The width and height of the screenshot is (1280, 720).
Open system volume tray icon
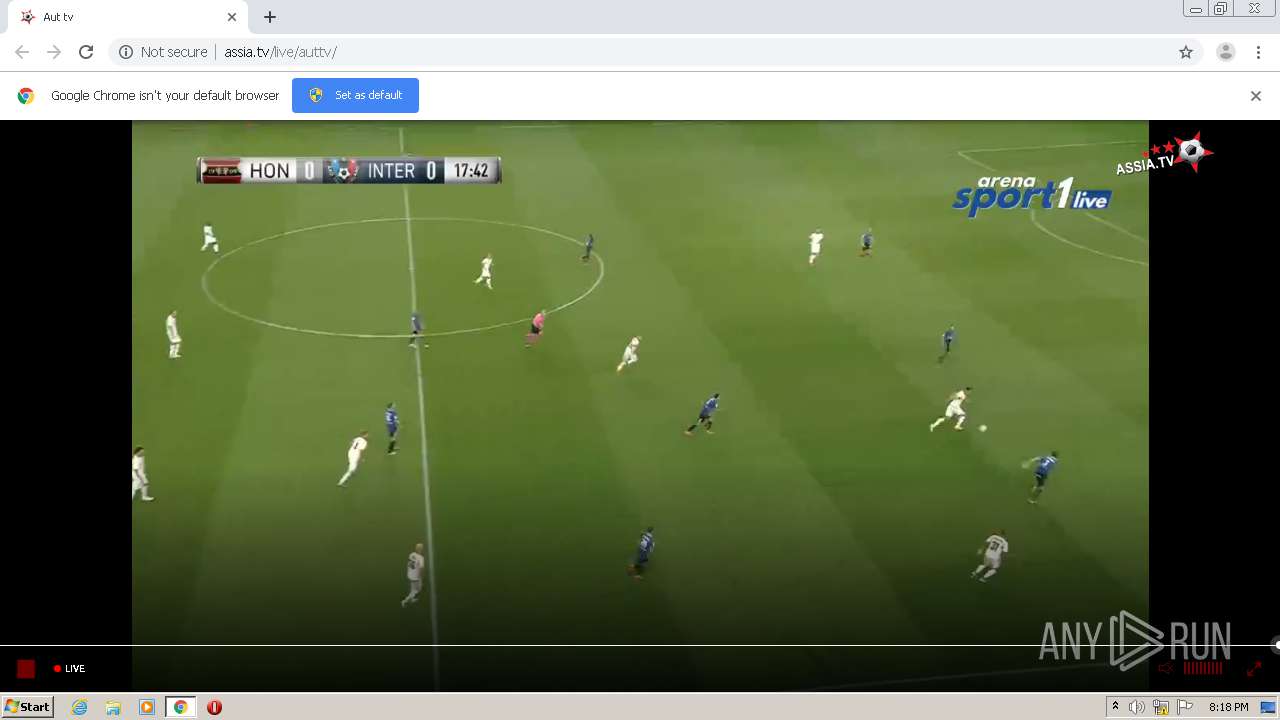[x=1136, y=707]
